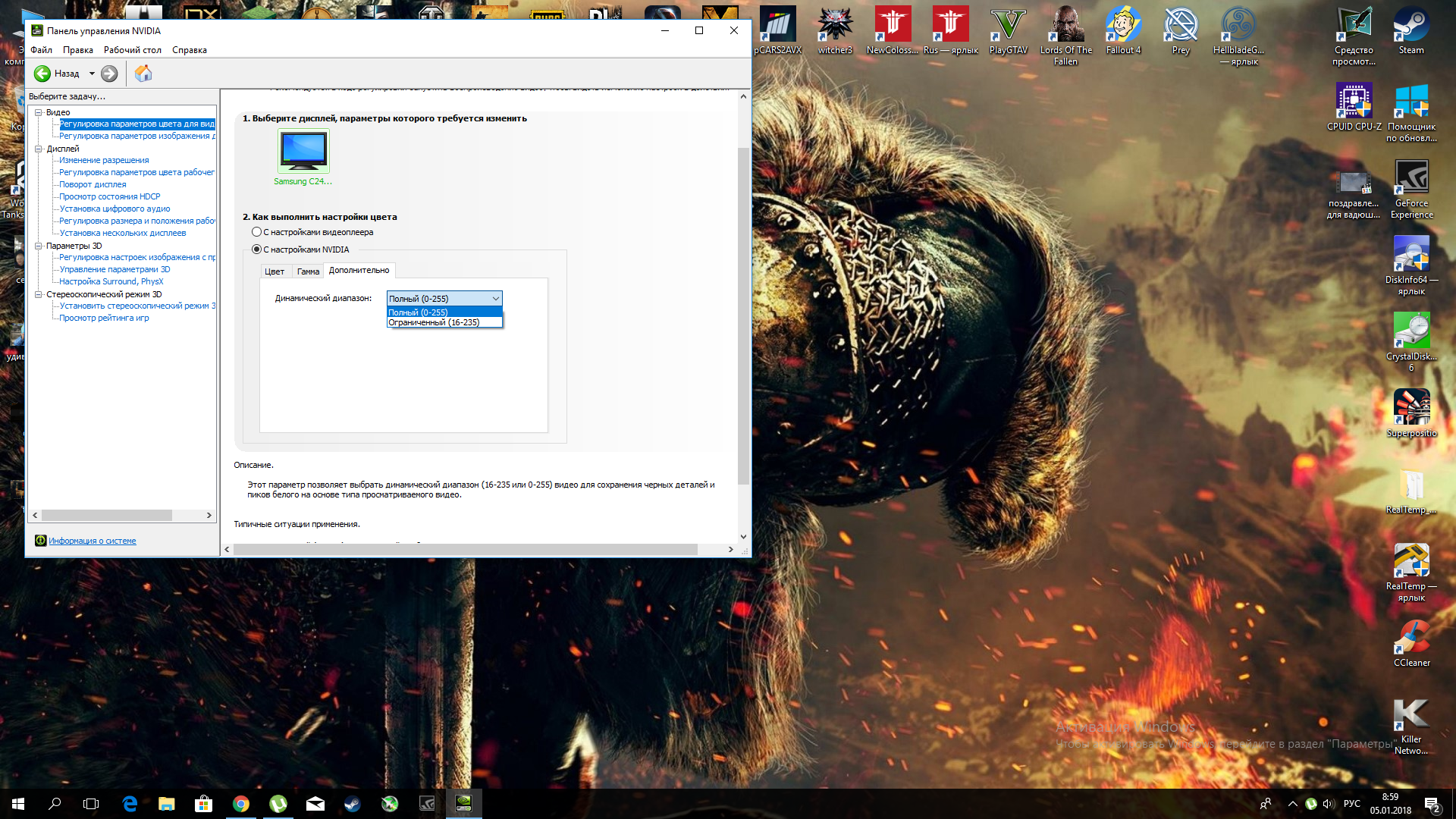Screen dimensions: 1456x819
Task: Select 'С настройками видеоплеера' radio button
Action: click(257, 232)
